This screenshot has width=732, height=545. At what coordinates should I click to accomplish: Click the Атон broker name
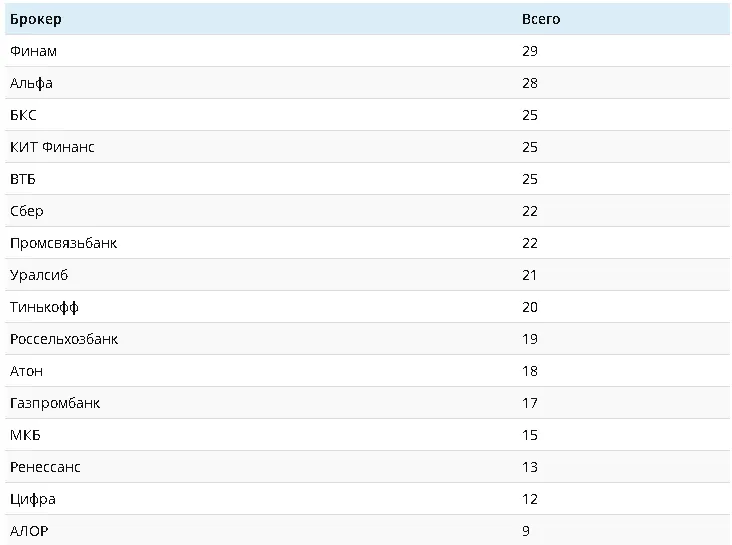(26, 371)
